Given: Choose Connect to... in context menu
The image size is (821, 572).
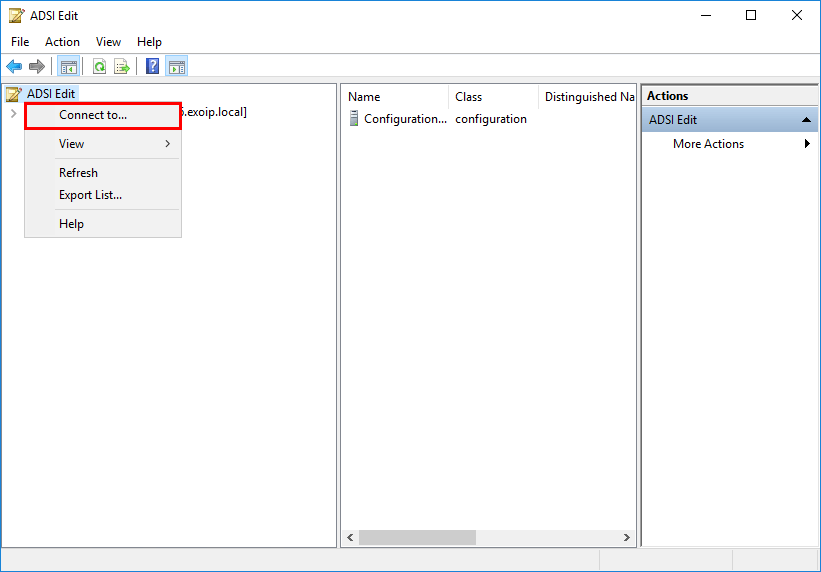Looking at the screenshot, I should point(103,115).
